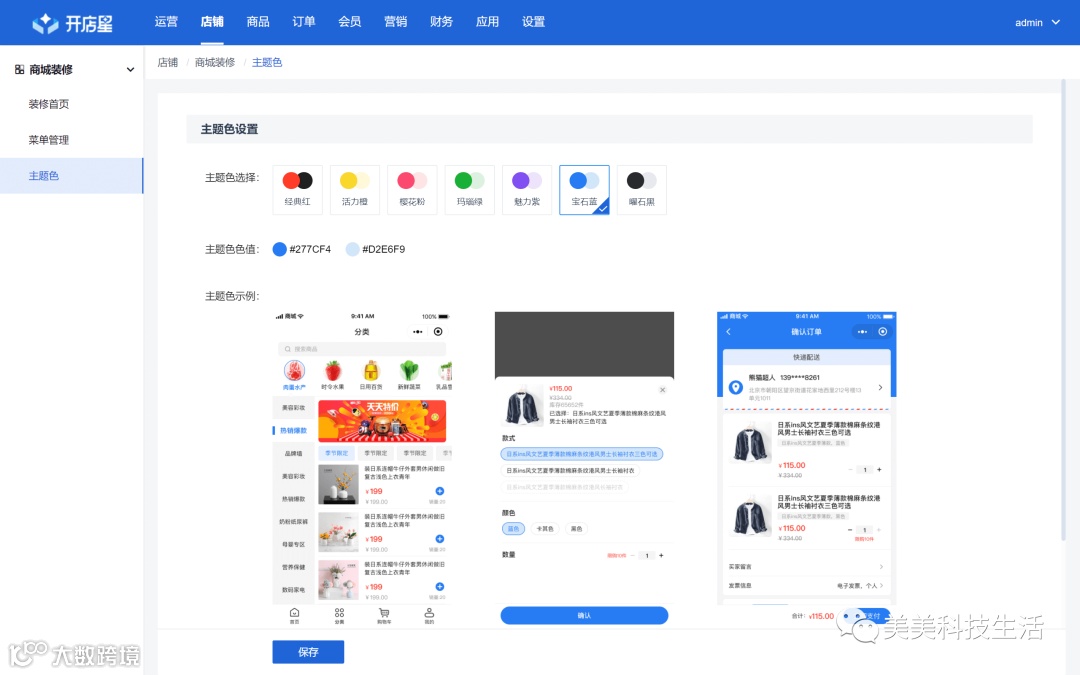Image resolution: width=1080 pixels, height=675 pixels.
Task: Choose the 活力橙 theme color
Action: click(x=355, y=189)
